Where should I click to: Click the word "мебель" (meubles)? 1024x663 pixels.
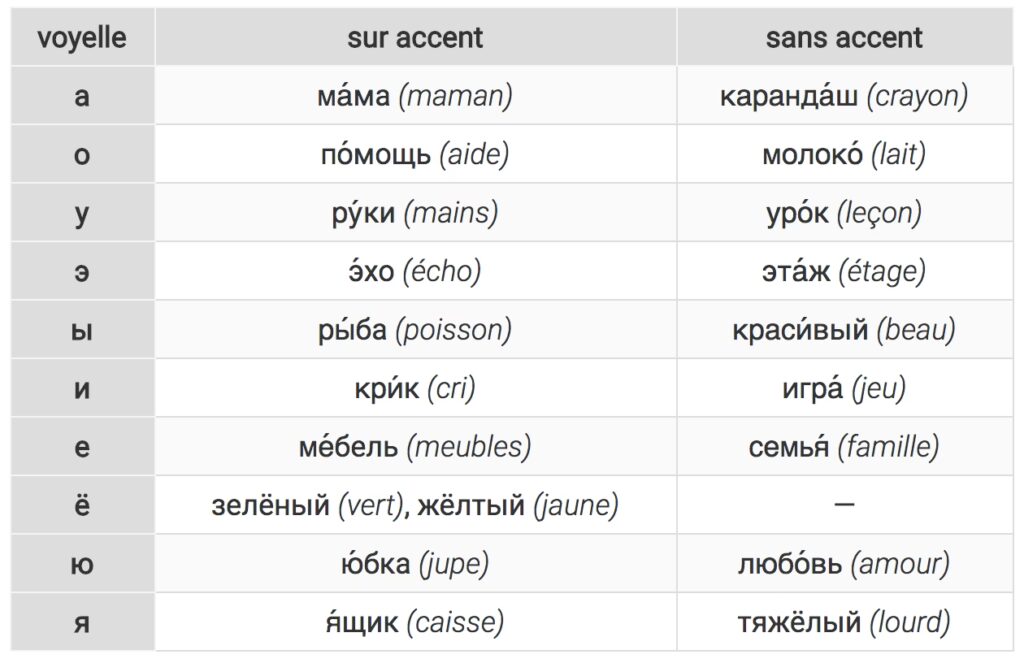click(348, 447)
